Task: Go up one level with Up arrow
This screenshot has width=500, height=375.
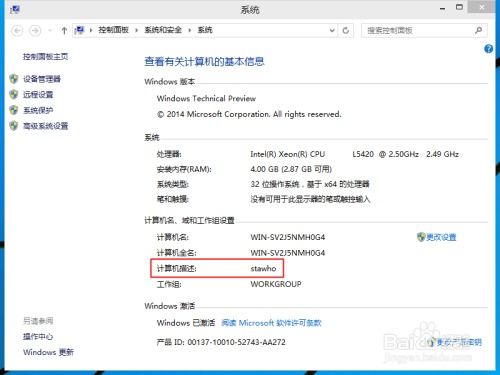Action: tap(64, 31)
